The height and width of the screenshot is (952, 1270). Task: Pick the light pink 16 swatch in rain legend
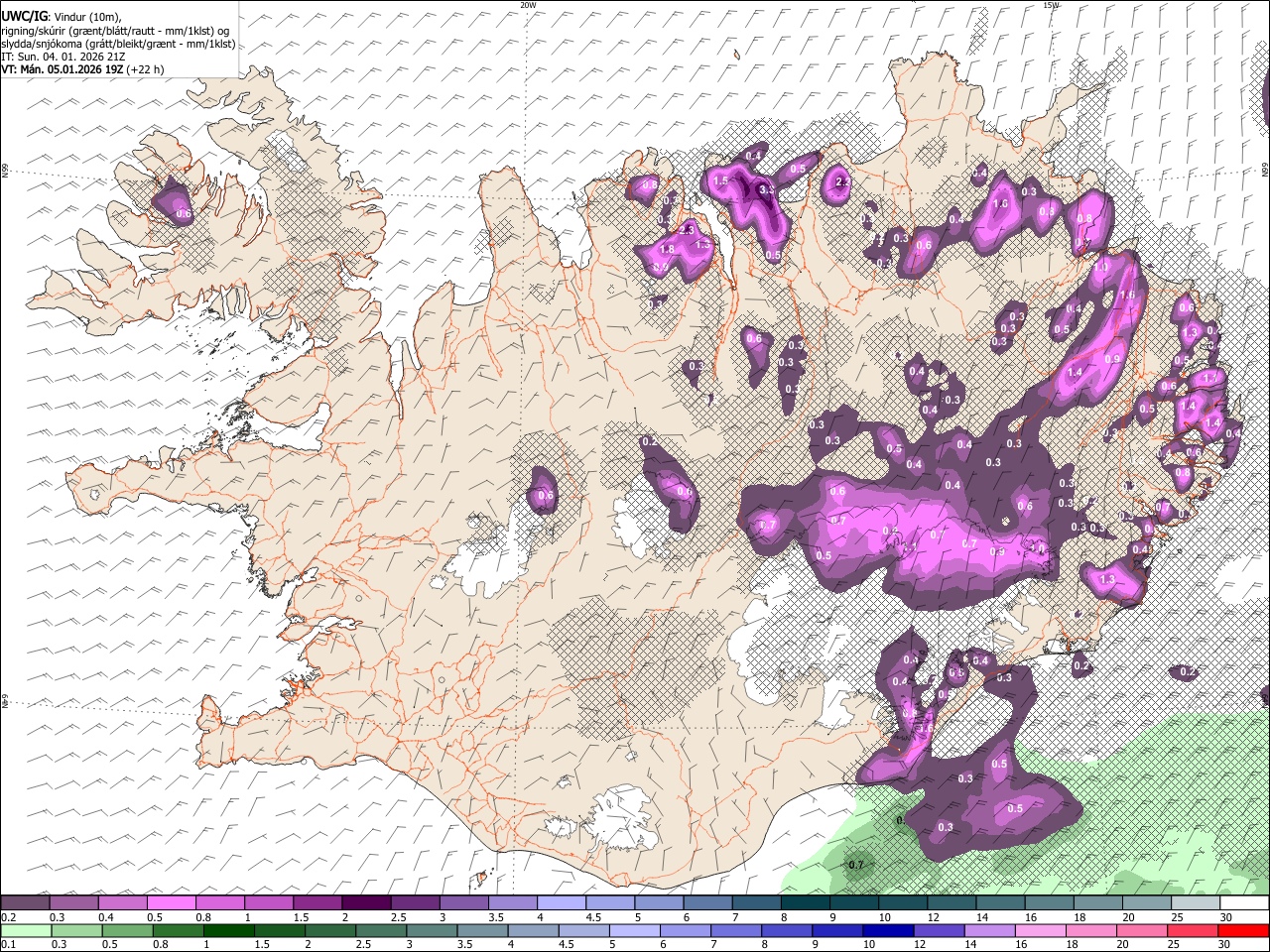pos(1040,930)
